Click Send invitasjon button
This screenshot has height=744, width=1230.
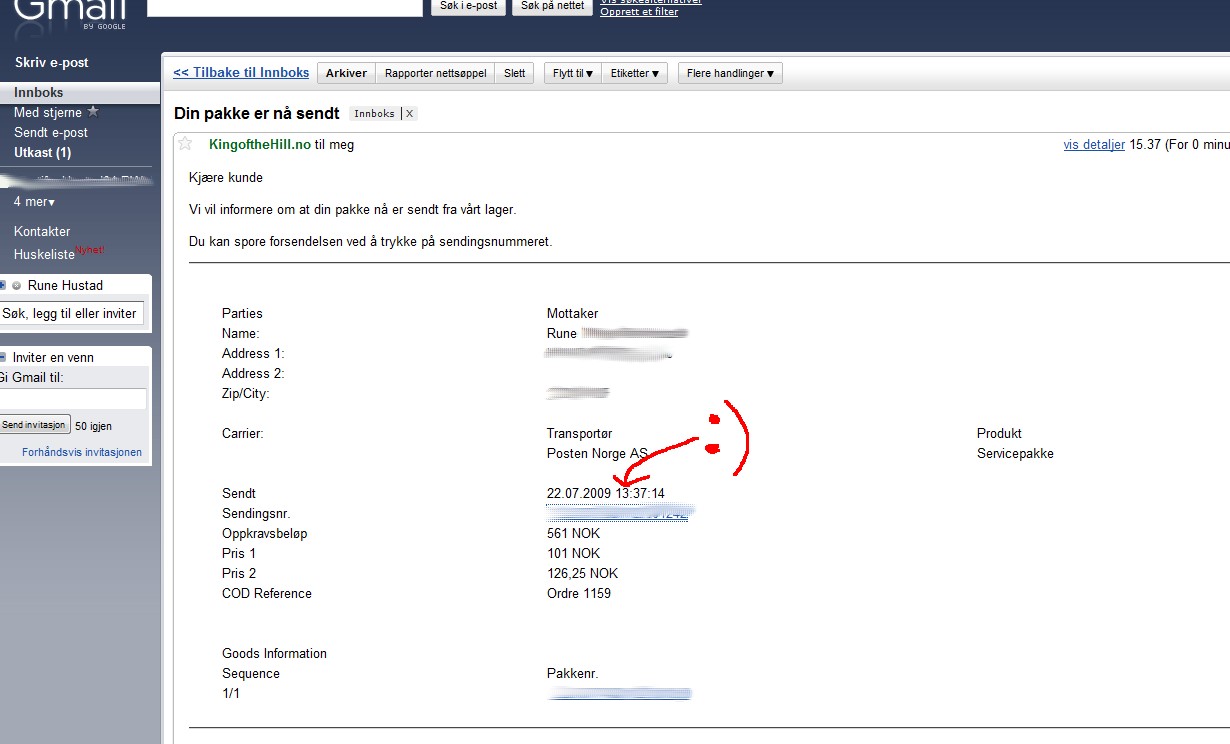(x=34, y=424)
